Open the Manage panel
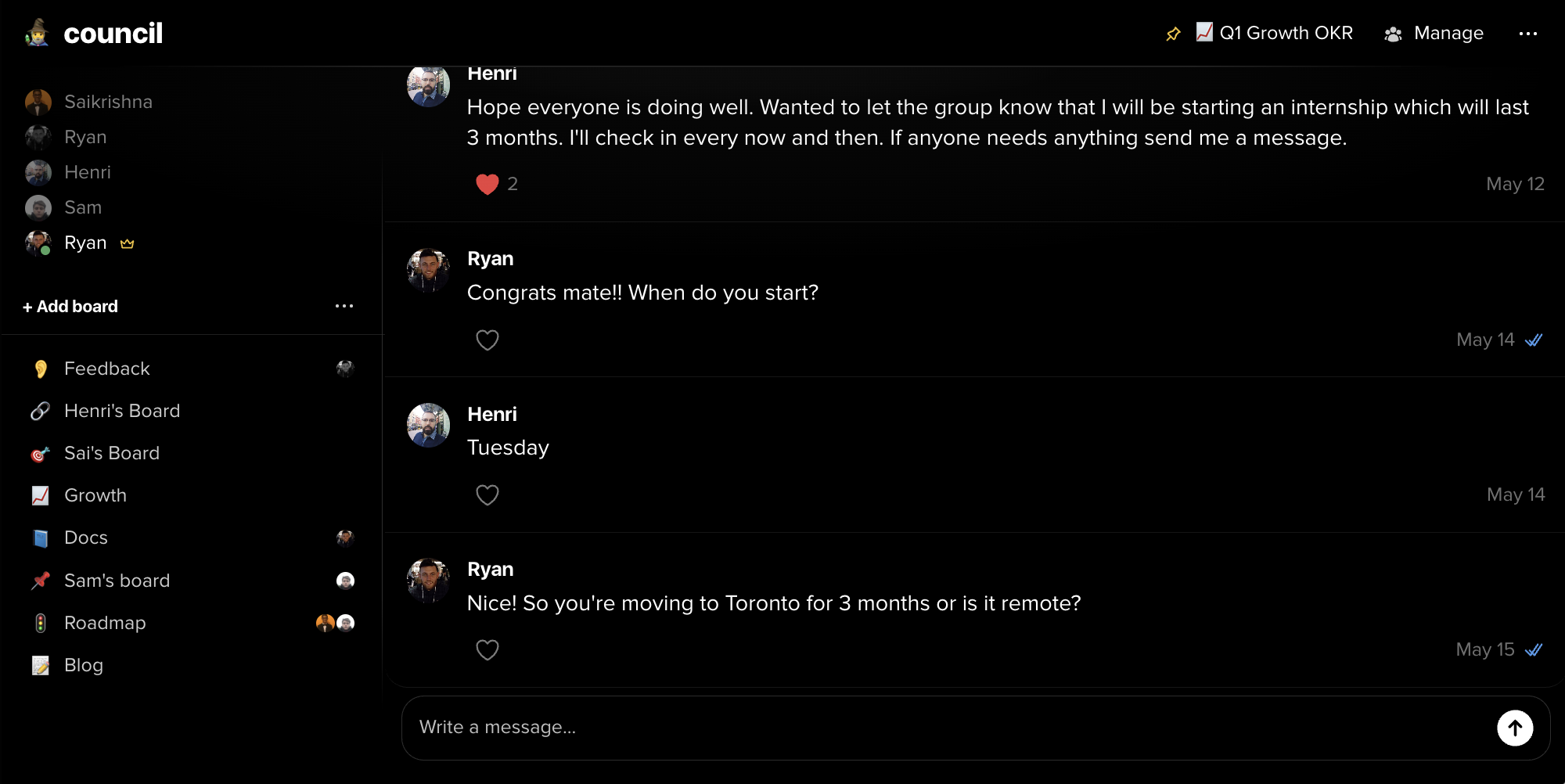The image size is (1565, 784). (1434, 33)
